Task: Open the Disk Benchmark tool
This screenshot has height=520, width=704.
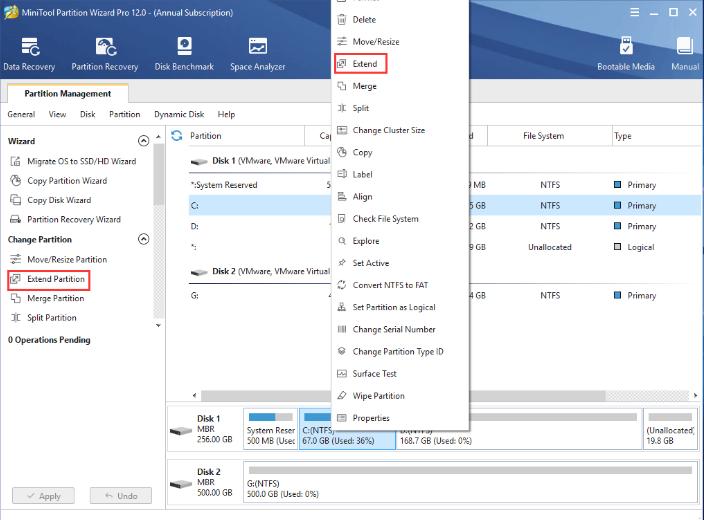Action: coord(184,54)
